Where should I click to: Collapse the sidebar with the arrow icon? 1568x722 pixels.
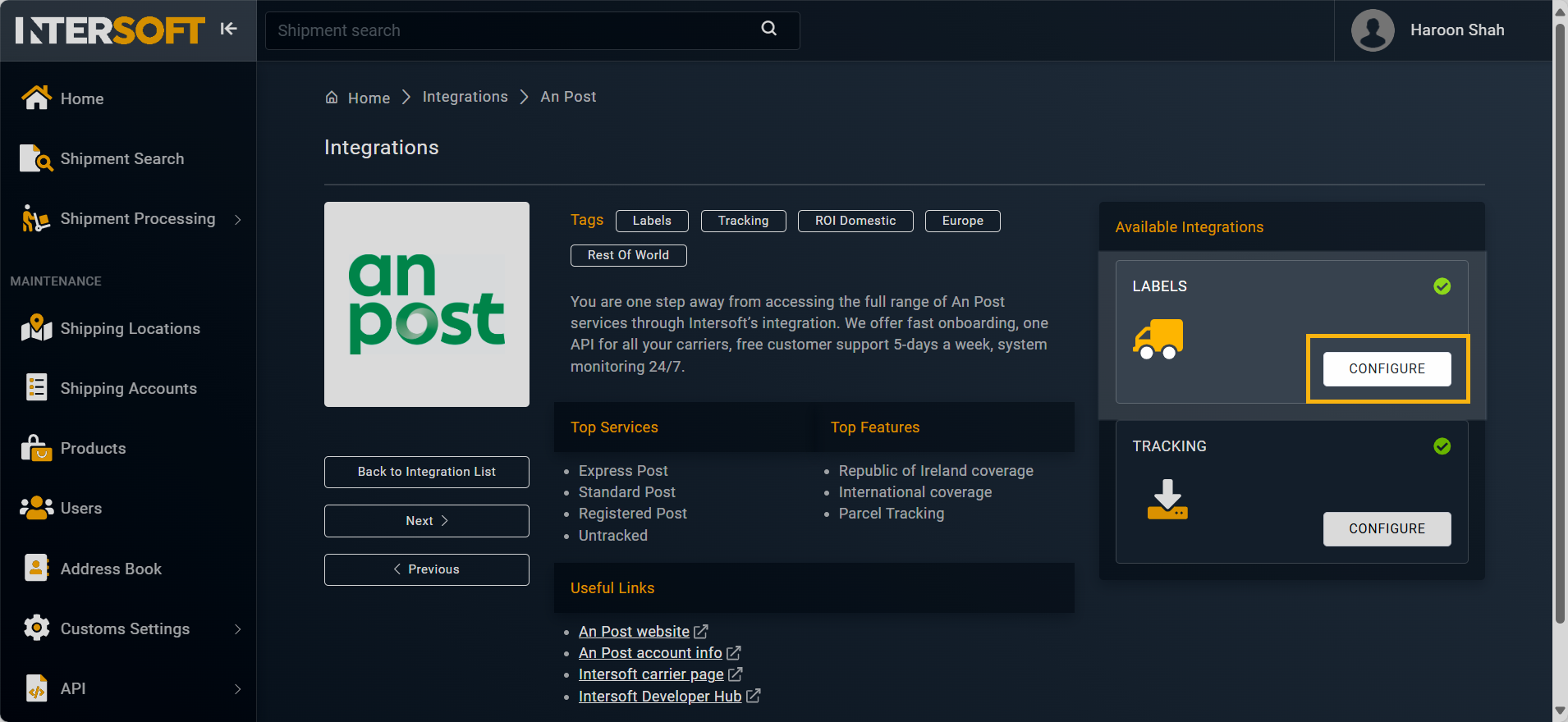pyautogui.click(x=228, y=29)
